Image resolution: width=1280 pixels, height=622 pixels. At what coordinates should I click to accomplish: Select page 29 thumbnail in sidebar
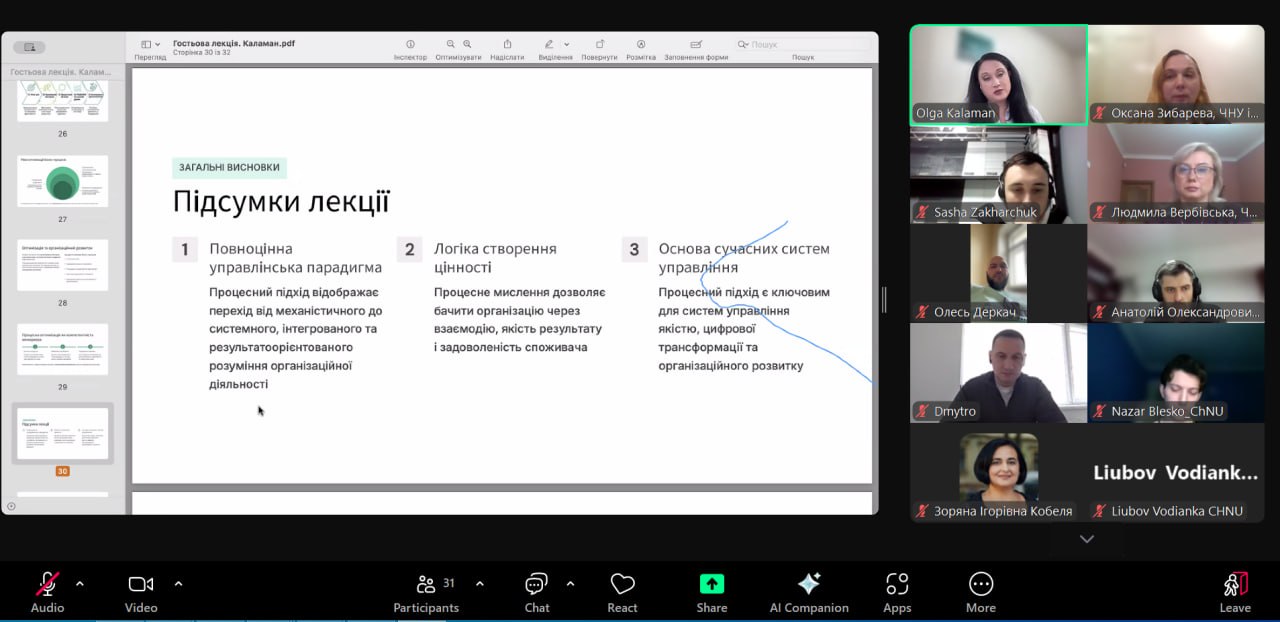tap(62, 349)
